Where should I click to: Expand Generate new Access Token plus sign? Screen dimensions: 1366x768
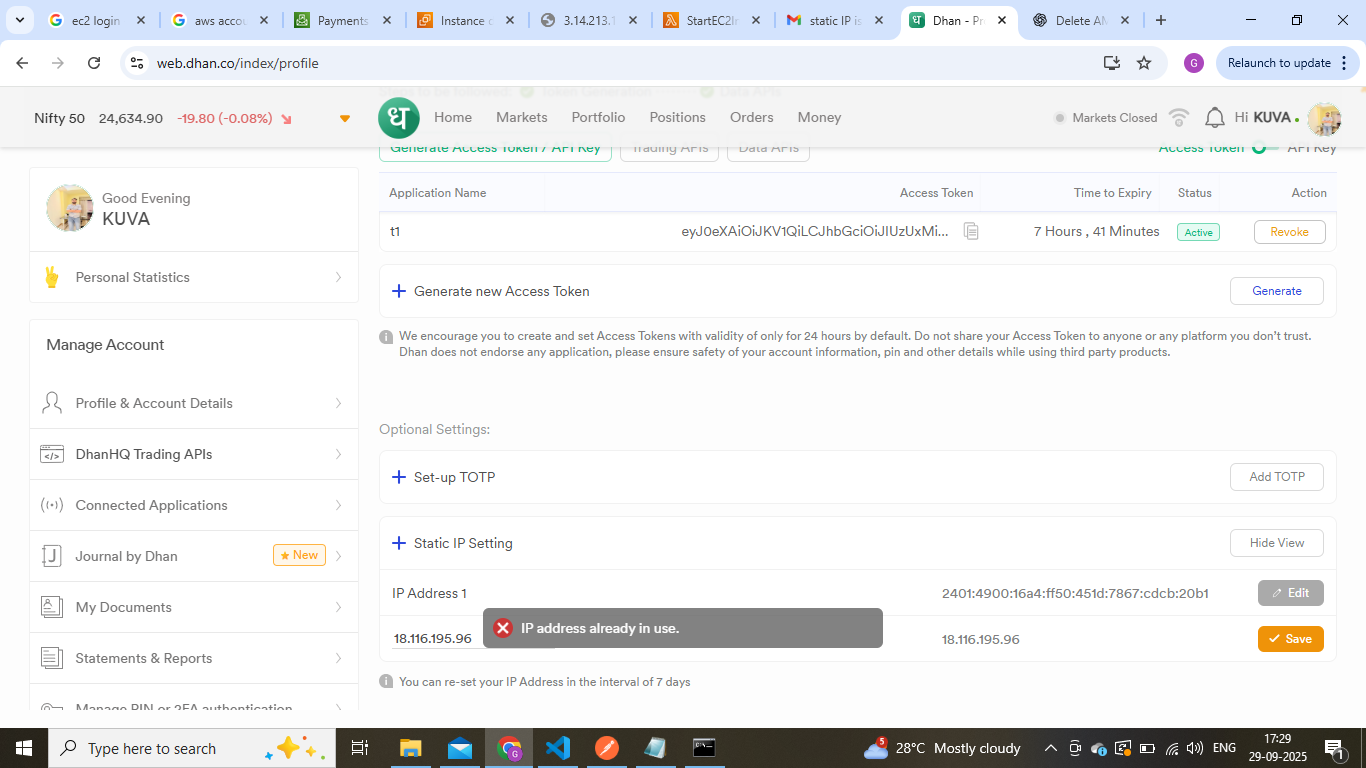pyautogui.click(x=398, y=291)
